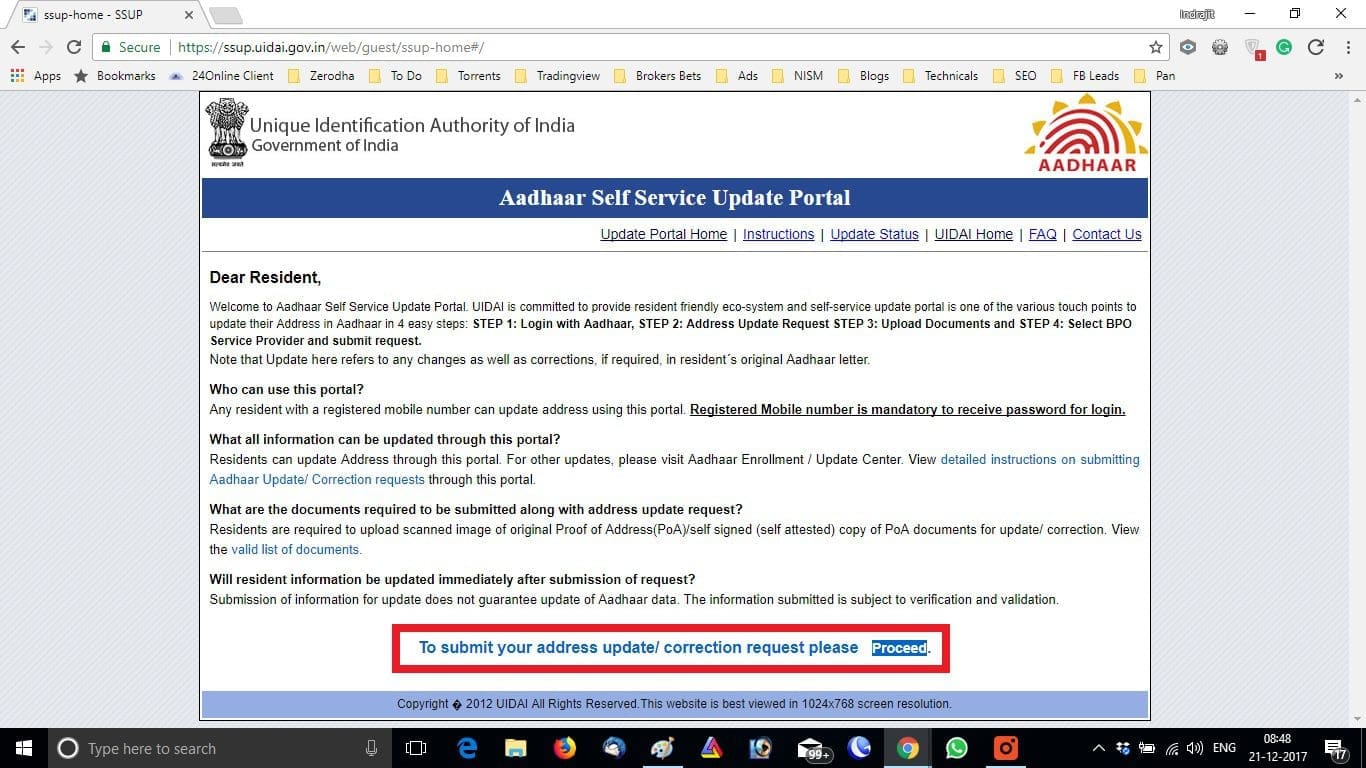
Task: Open Action Center showing 17 notifications
Action: [x=1337, y=748]
